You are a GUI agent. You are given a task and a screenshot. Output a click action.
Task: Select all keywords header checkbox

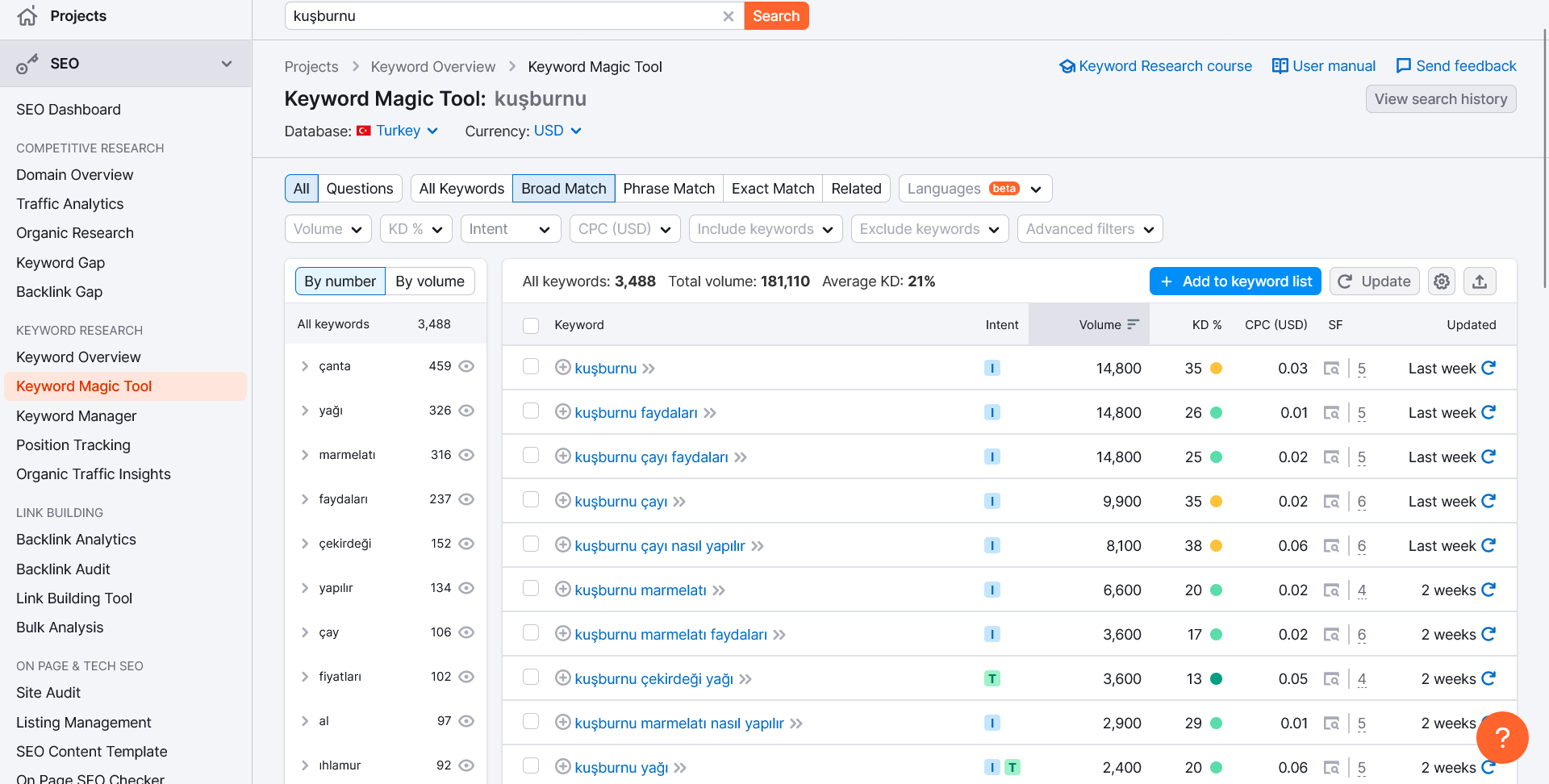tap(531, 325)
